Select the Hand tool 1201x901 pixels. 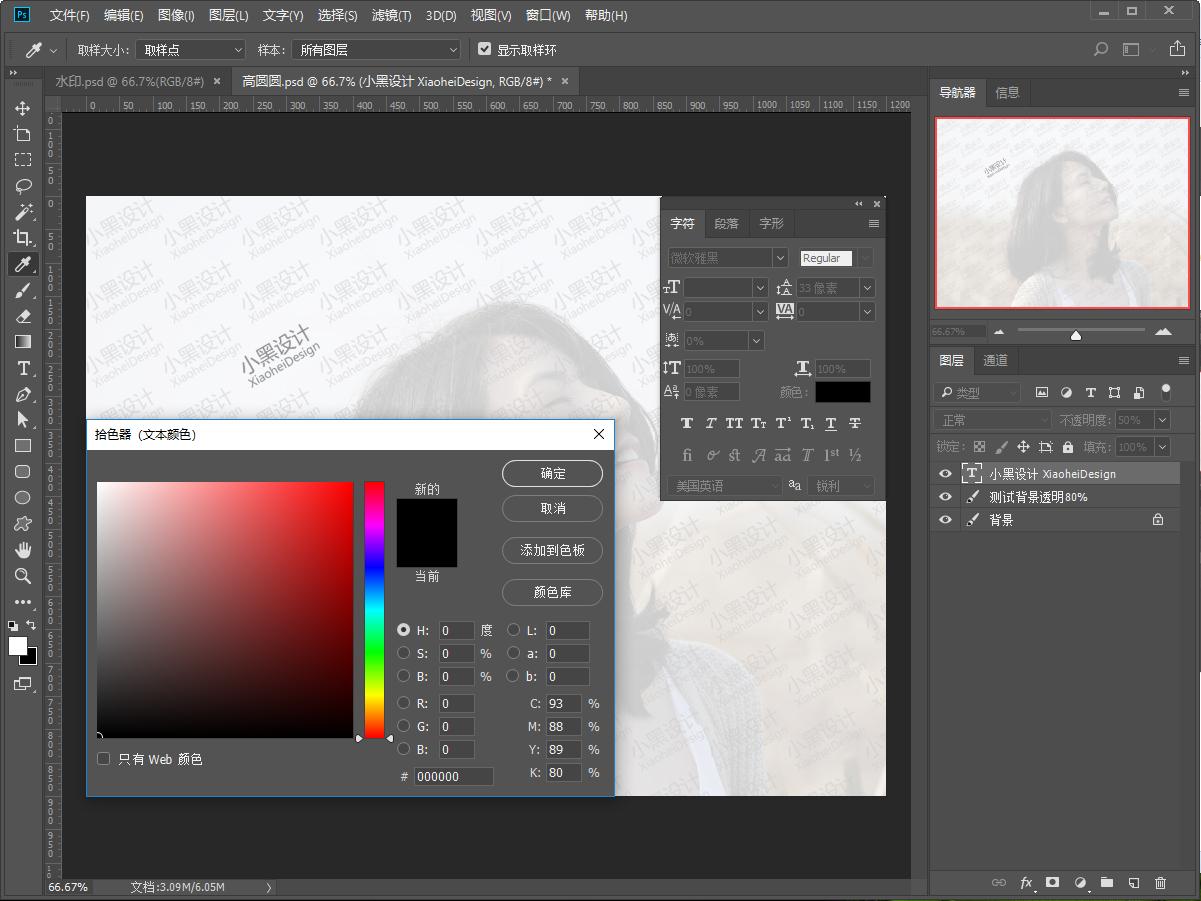point(22,550)
